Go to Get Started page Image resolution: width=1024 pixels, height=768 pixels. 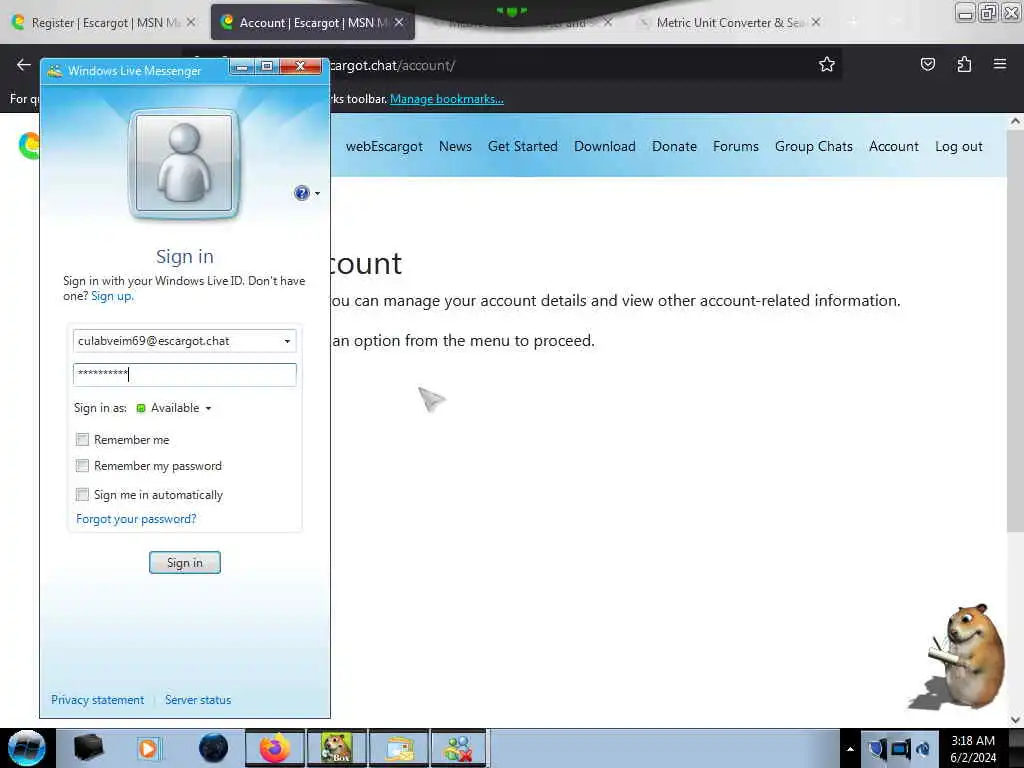tap(522, 146)
